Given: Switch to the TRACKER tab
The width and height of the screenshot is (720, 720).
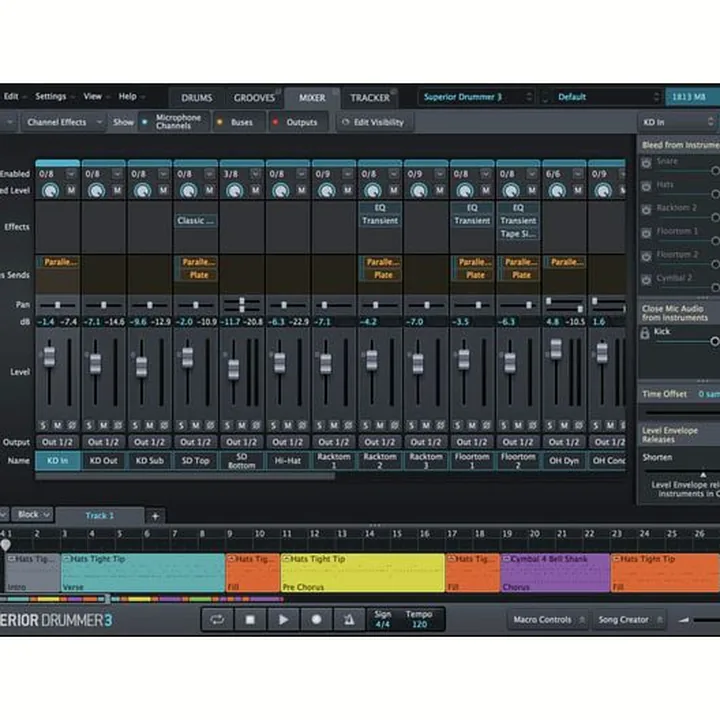Looking at the screenshot, I should (370, 98).
